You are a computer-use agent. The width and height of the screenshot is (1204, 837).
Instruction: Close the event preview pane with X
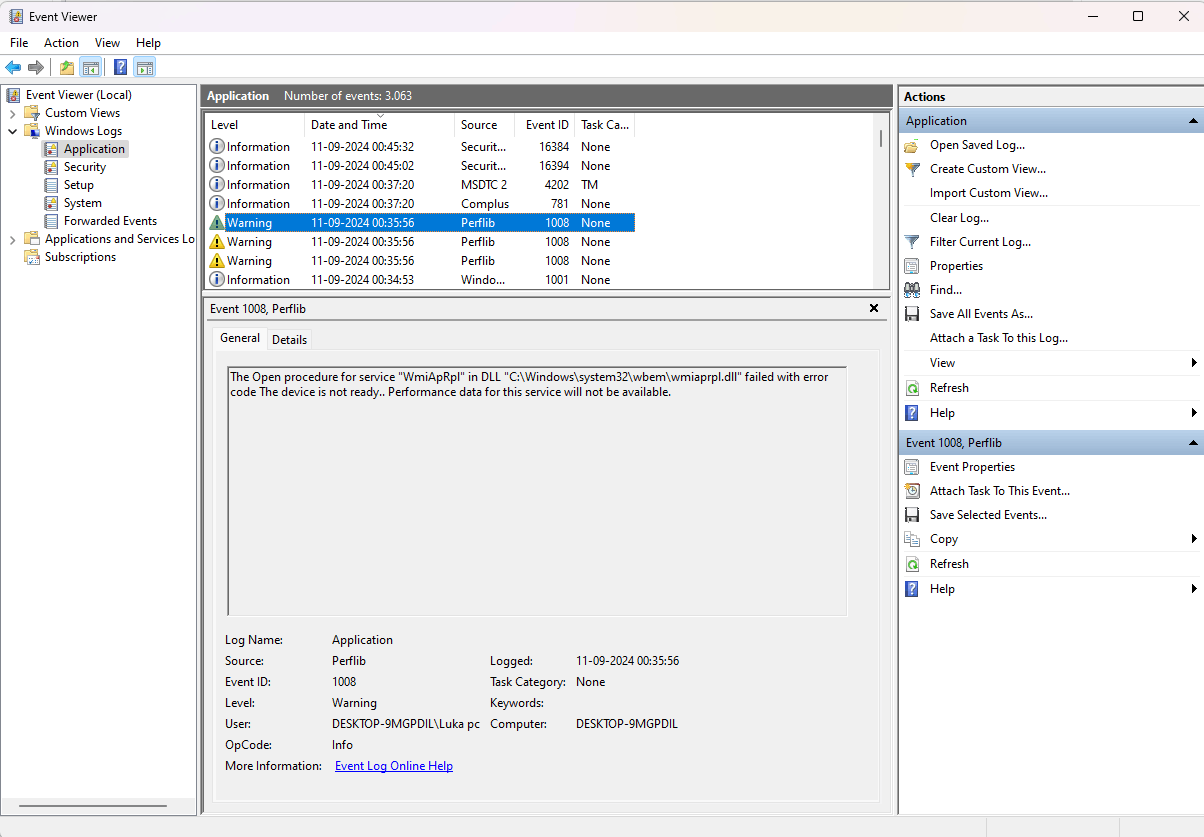(x=874, y=309)
